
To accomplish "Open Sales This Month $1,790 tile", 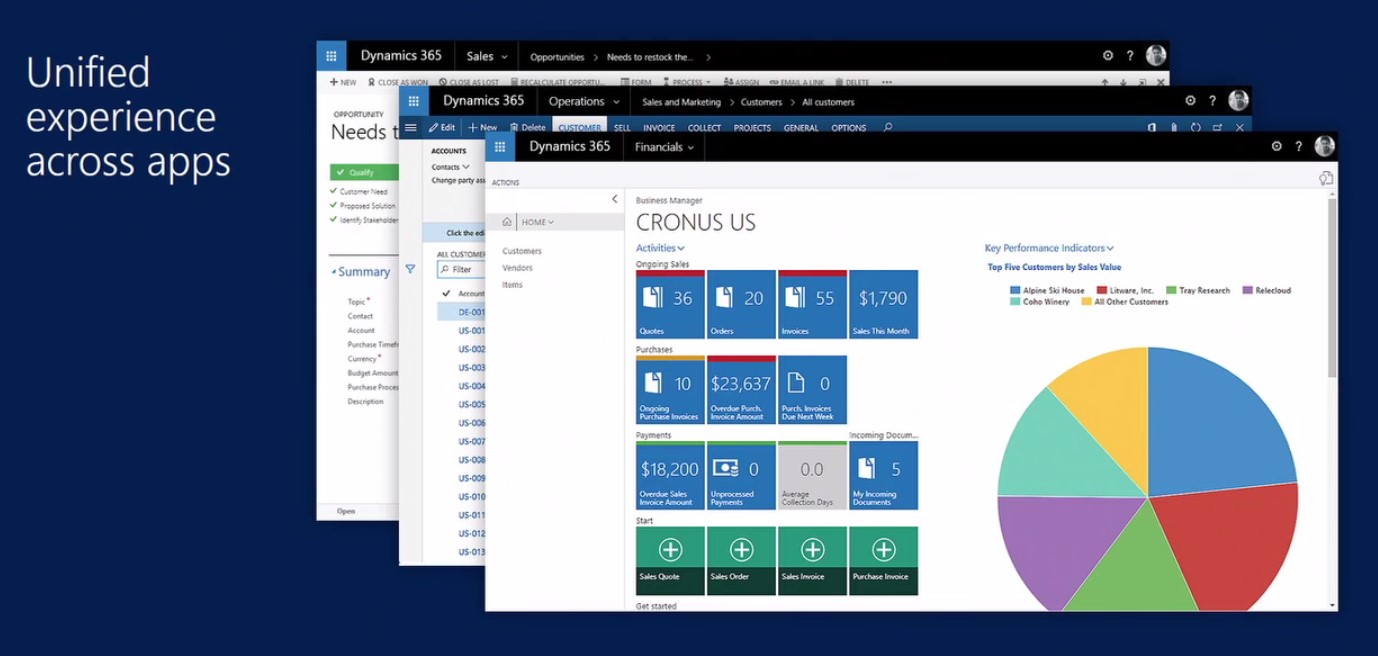I will click(x=883, y=304).
